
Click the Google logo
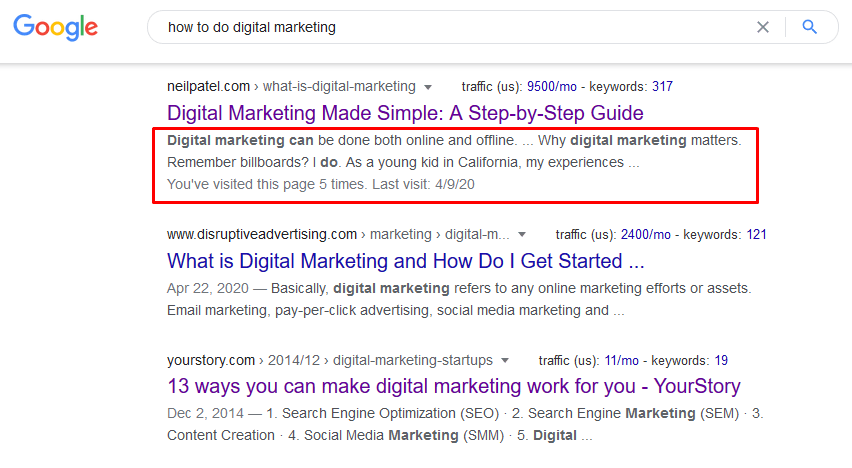pyautogui.click(x=56, y=28)
